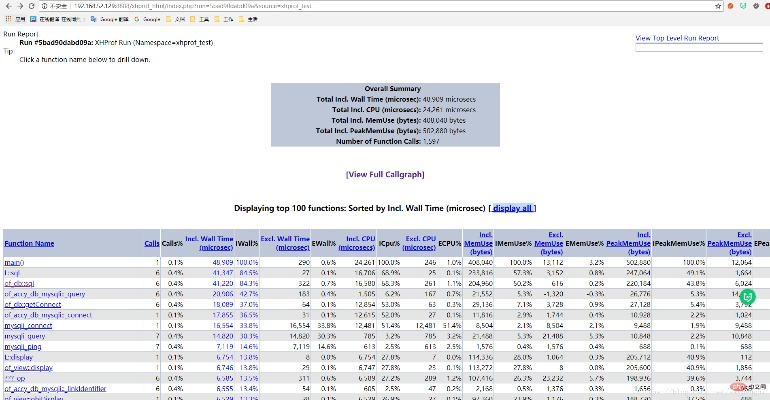
Task: Open the View Full Callgraph link
Action: tap(384, 174)
